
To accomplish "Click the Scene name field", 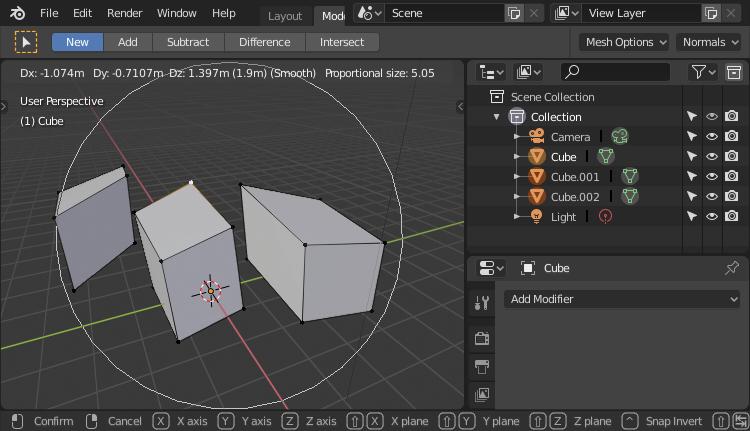I will coord(444,13).
